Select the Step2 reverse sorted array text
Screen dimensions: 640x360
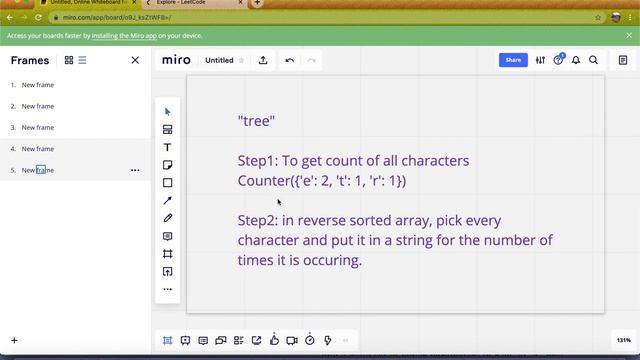point(395,240)
